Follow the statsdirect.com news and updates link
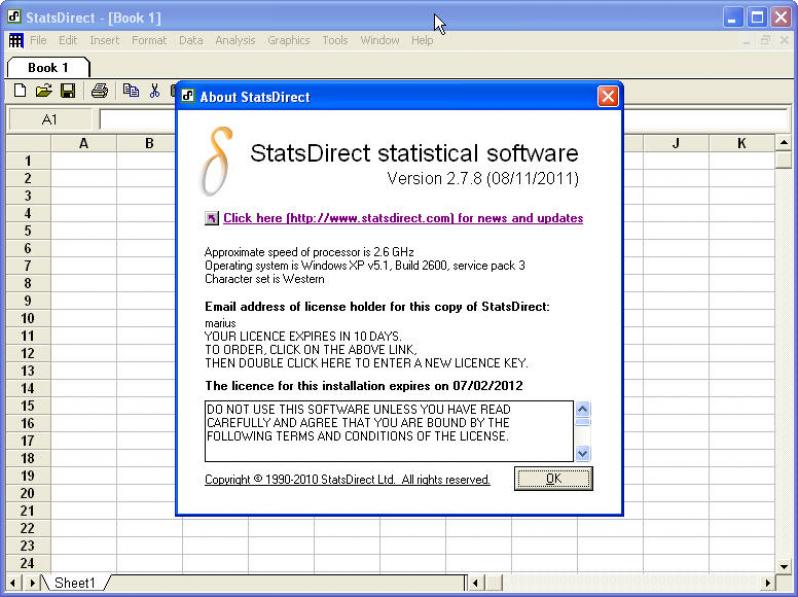This screenshot has width=798, height=597. pyautogui.click(x=403, y=218)
